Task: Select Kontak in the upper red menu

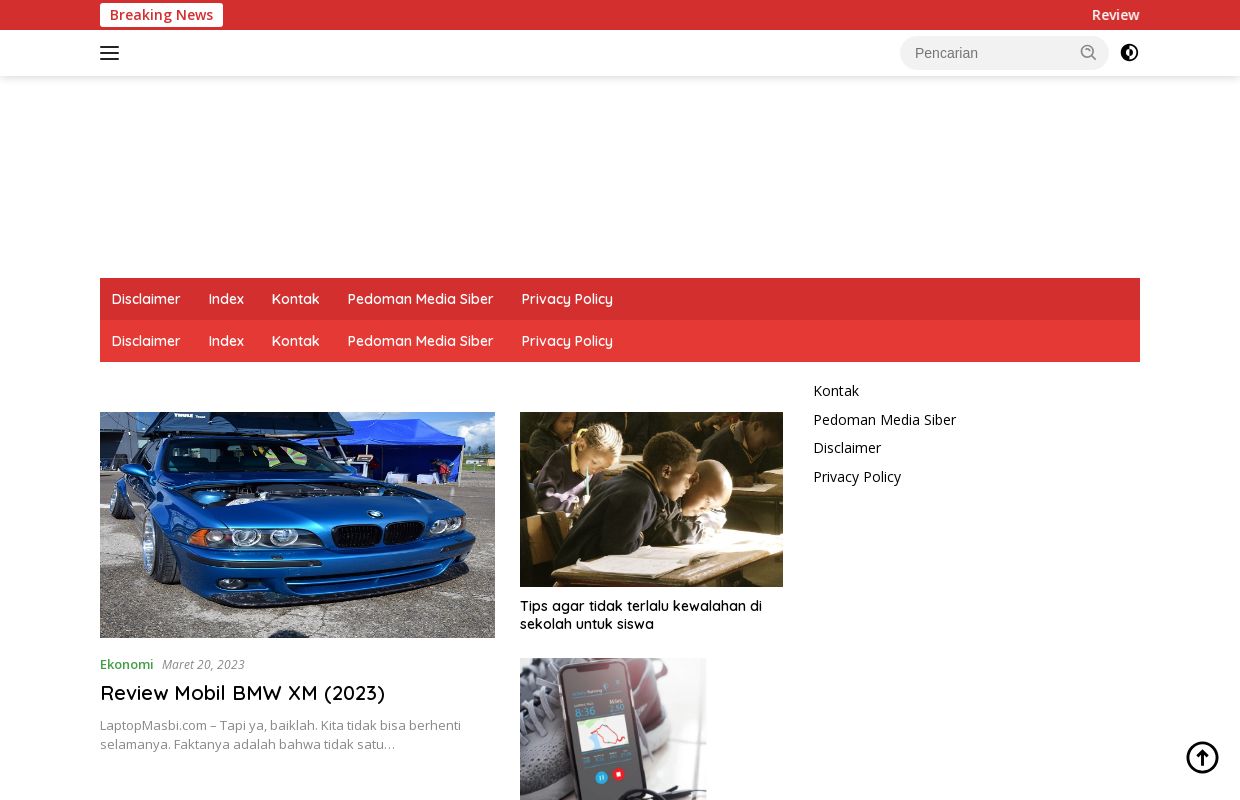Action: (x=295, y=299)
